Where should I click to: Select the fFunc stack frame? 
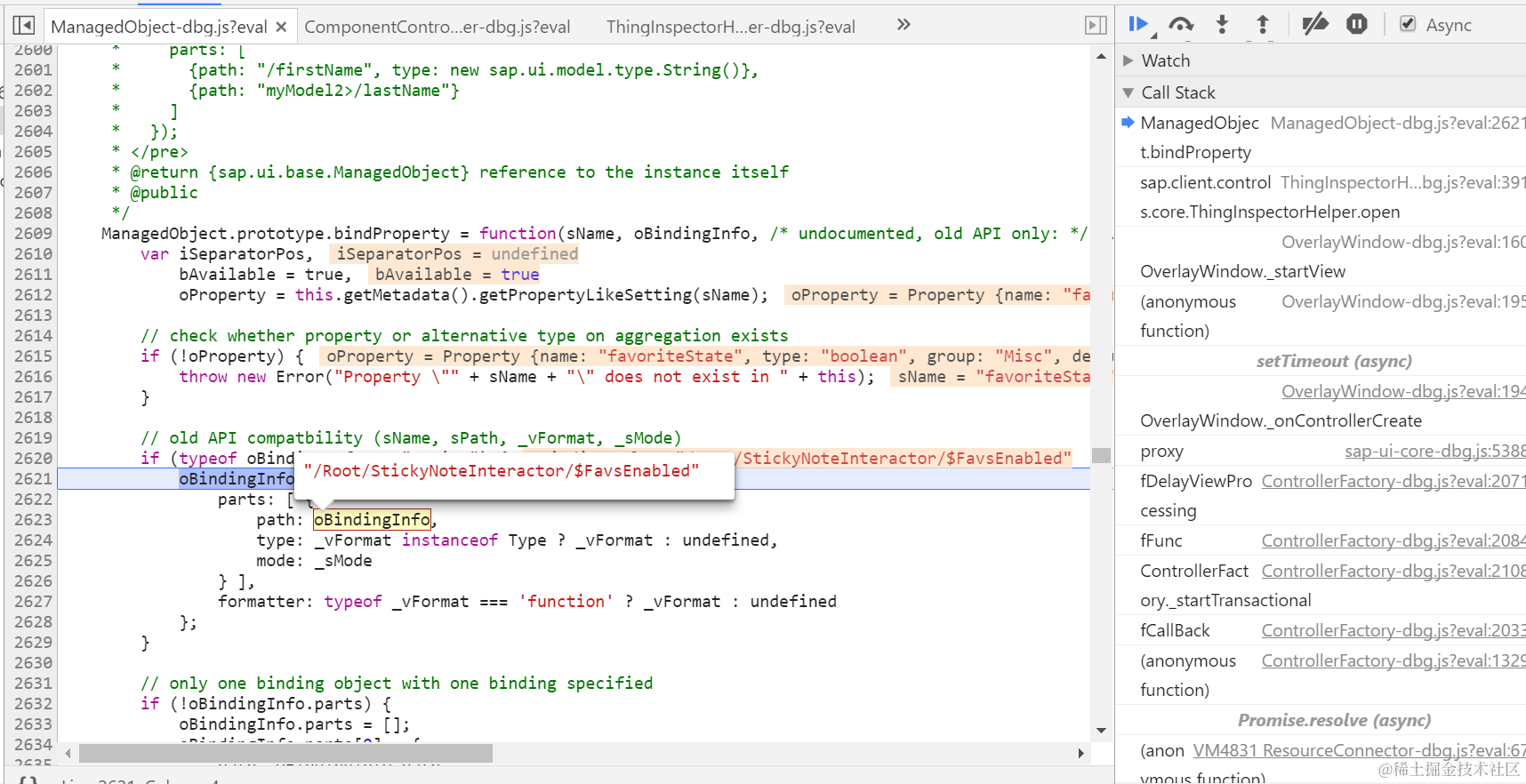click(x=1161, y=540)
